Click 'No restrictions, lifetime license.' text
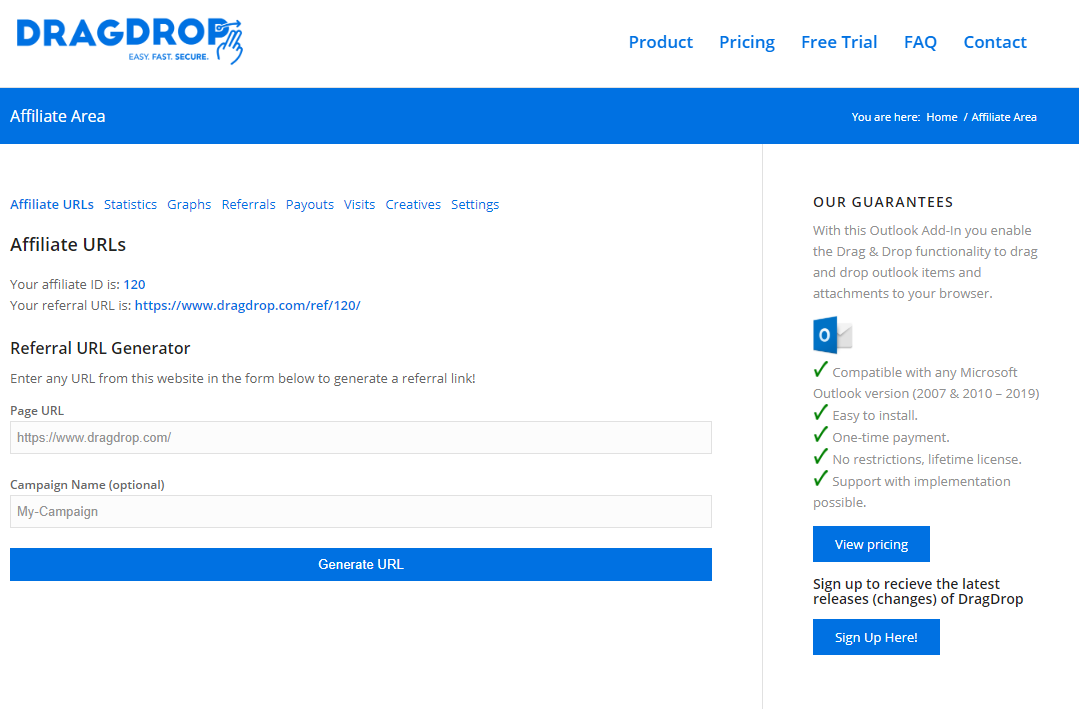 click(926, 459)
